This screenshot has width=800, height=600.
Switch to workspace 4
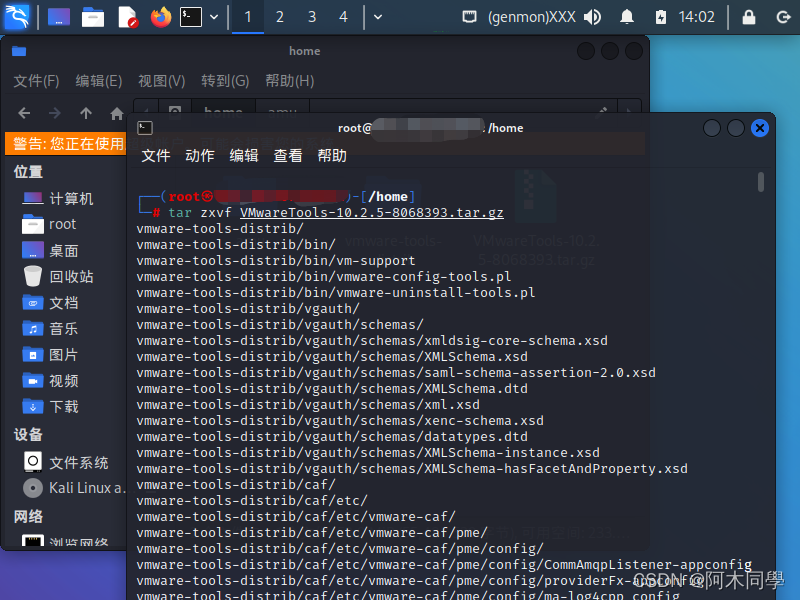(x=343, y=17)
